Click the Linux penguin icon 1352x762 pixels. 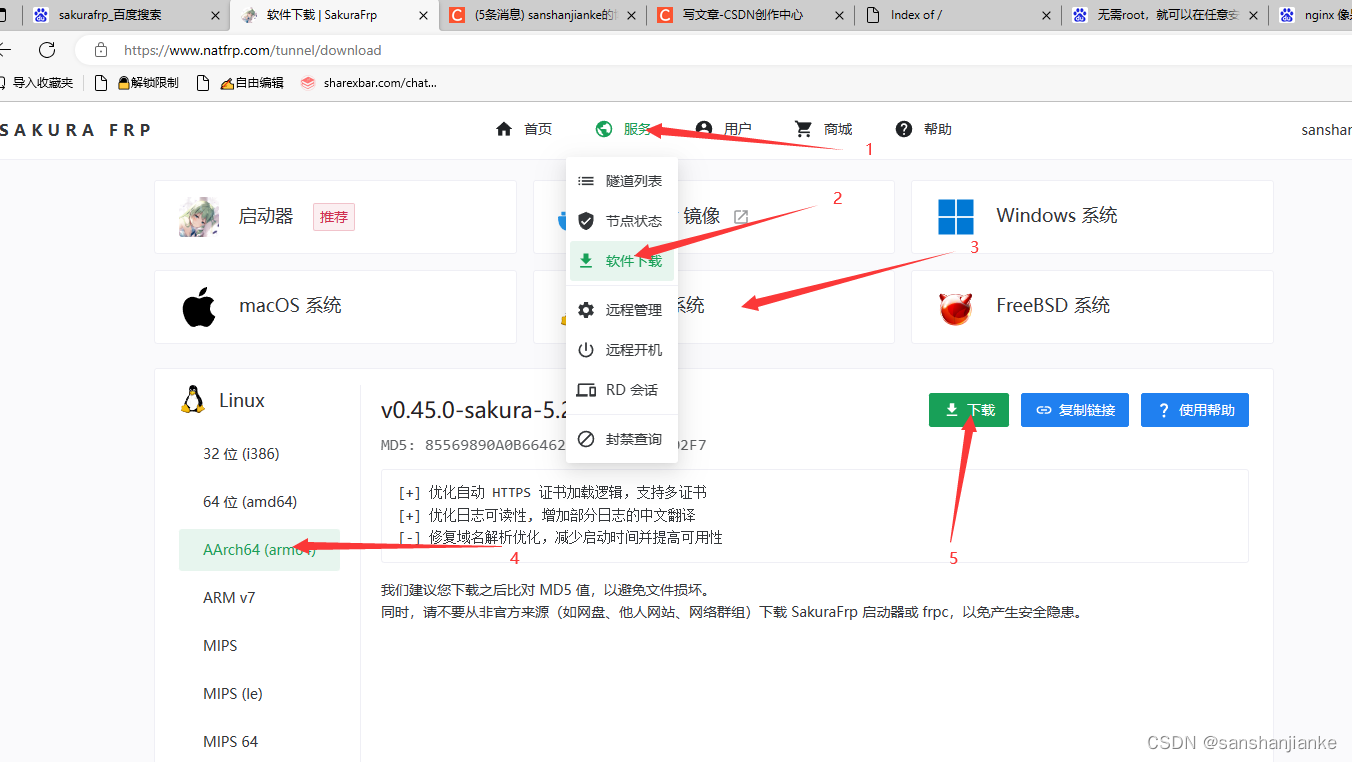click(193, 400)
